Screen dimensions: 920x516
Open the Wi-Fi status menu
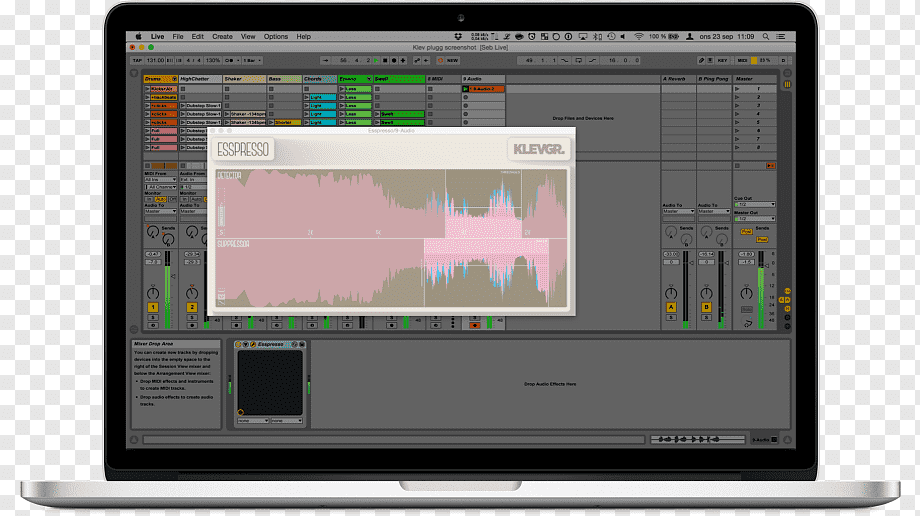638,36
